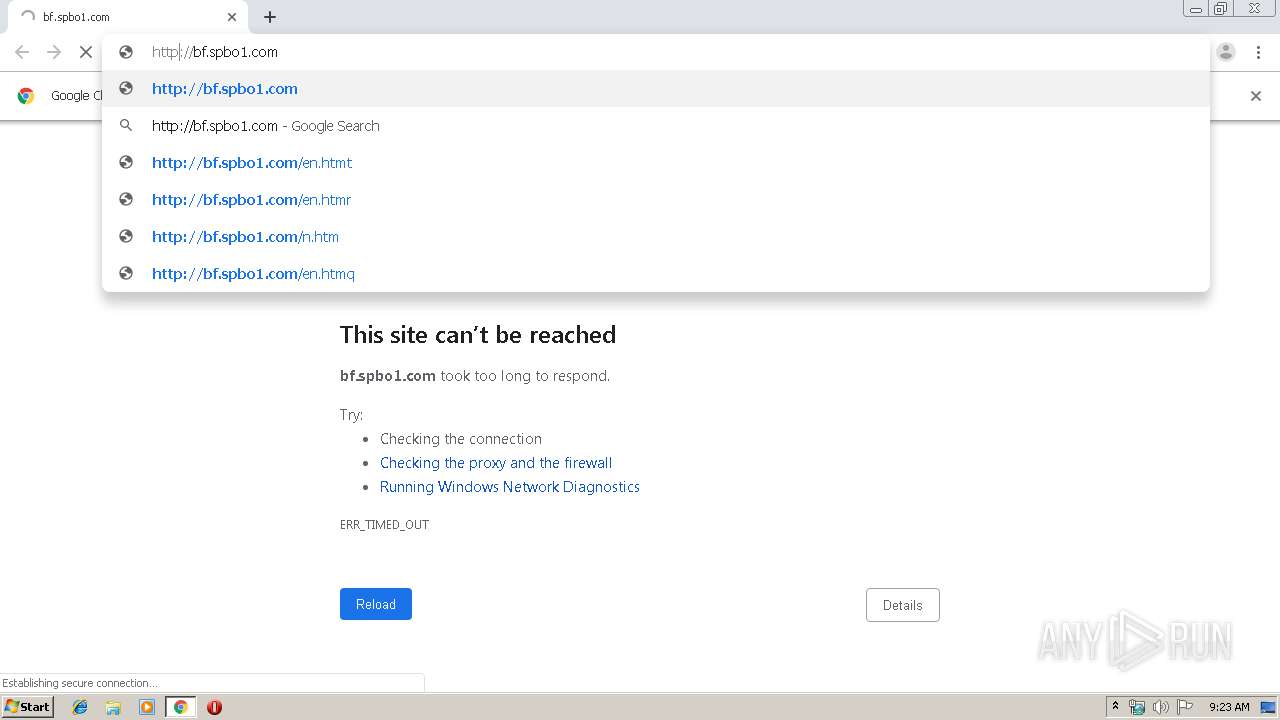This screenshot has width=1280, height=720.
Task: Dismiss the Google Chrome infobar
Action: [x=1256, y=96]
